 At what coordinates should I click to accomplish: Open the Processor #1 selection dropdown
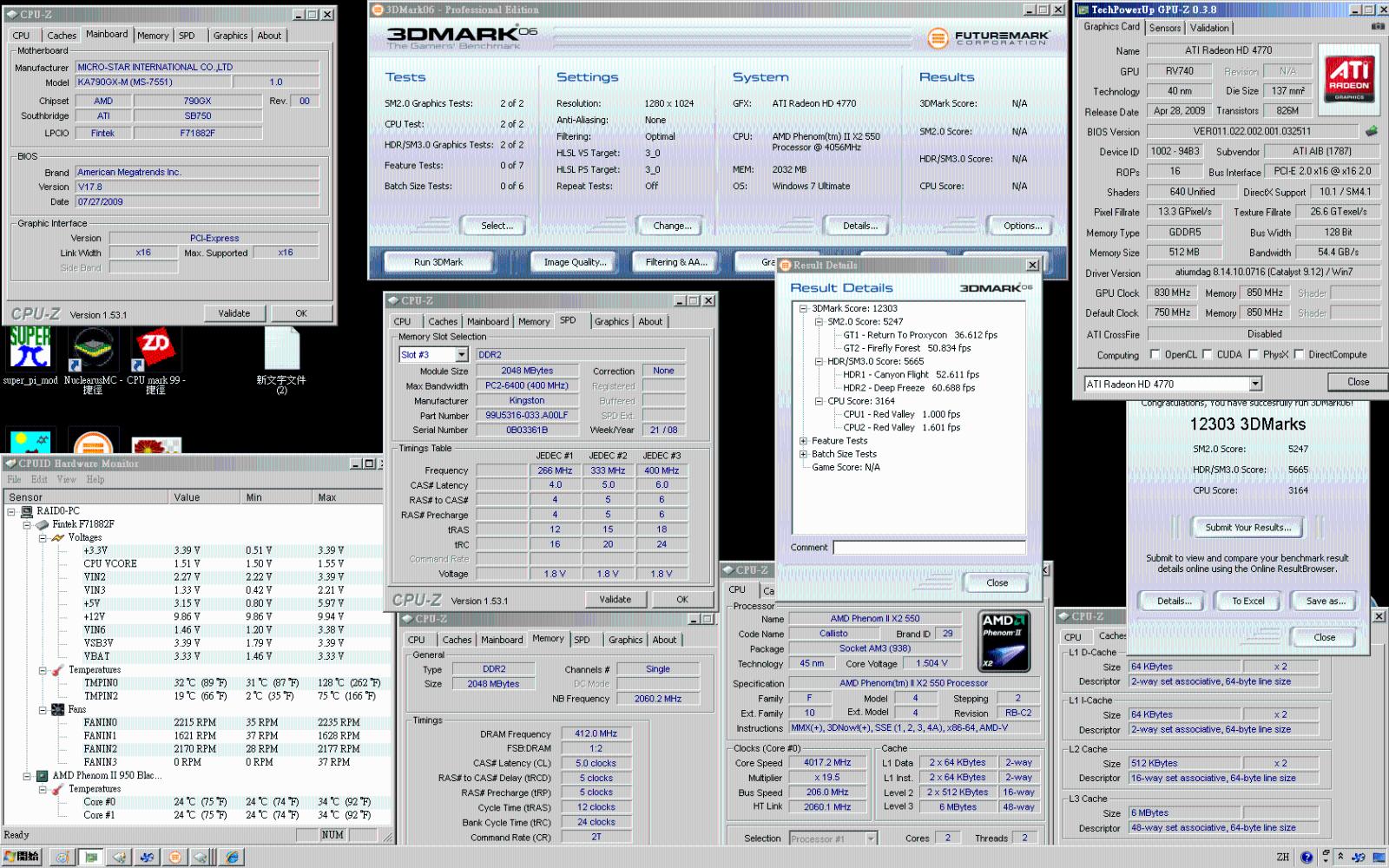(x=871, y=838)
